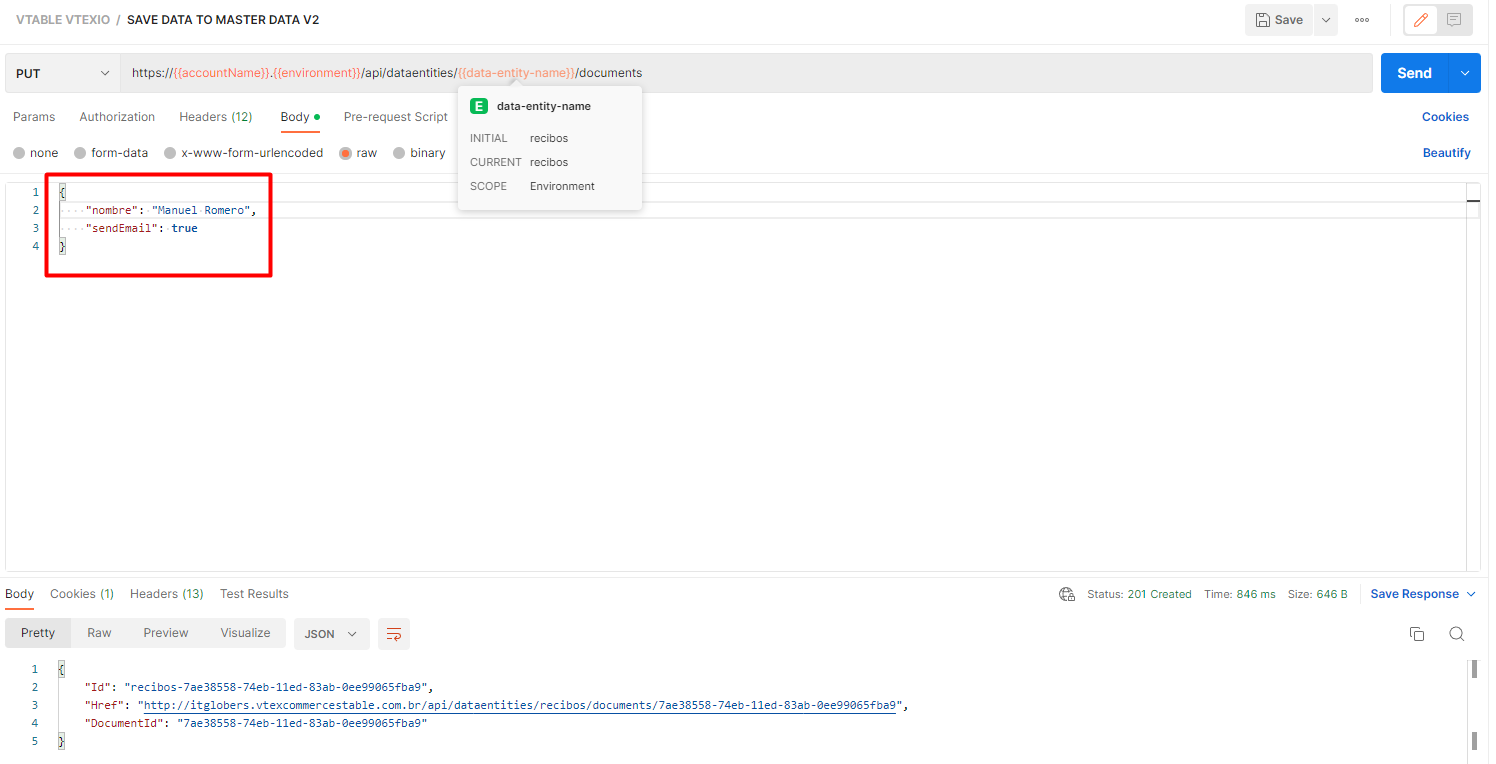Open the PUT method dropdown
This screenshot has width=1496, height=764.
tap(63, 73)
